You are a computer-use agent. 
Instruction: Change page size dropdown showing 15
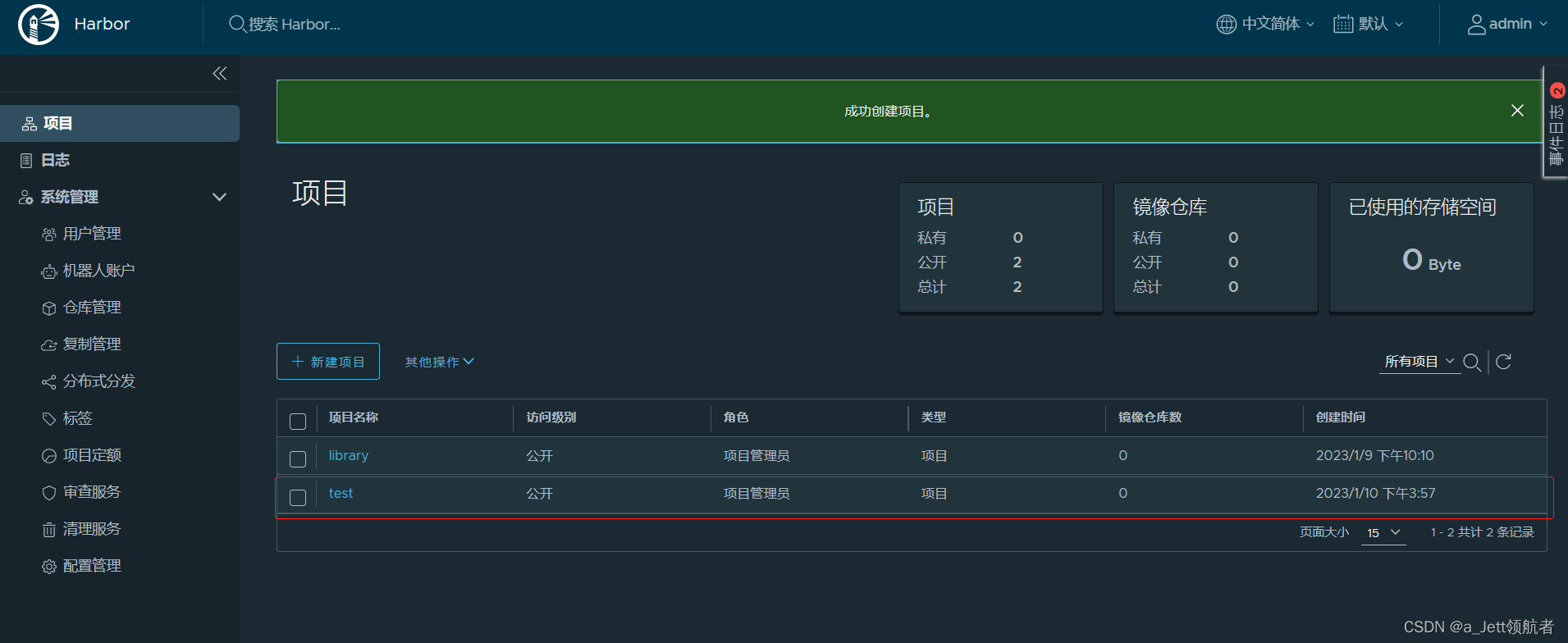click(x=1383, y=533)
